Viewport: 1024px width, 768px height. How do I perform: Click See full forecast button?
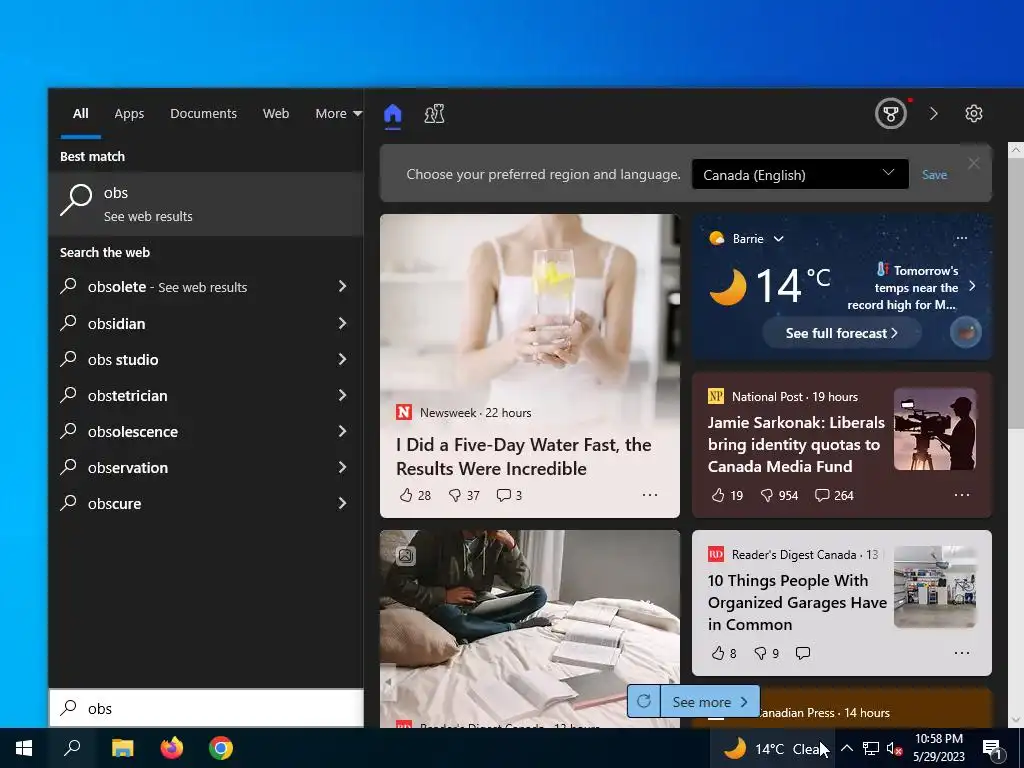point(842,333)
